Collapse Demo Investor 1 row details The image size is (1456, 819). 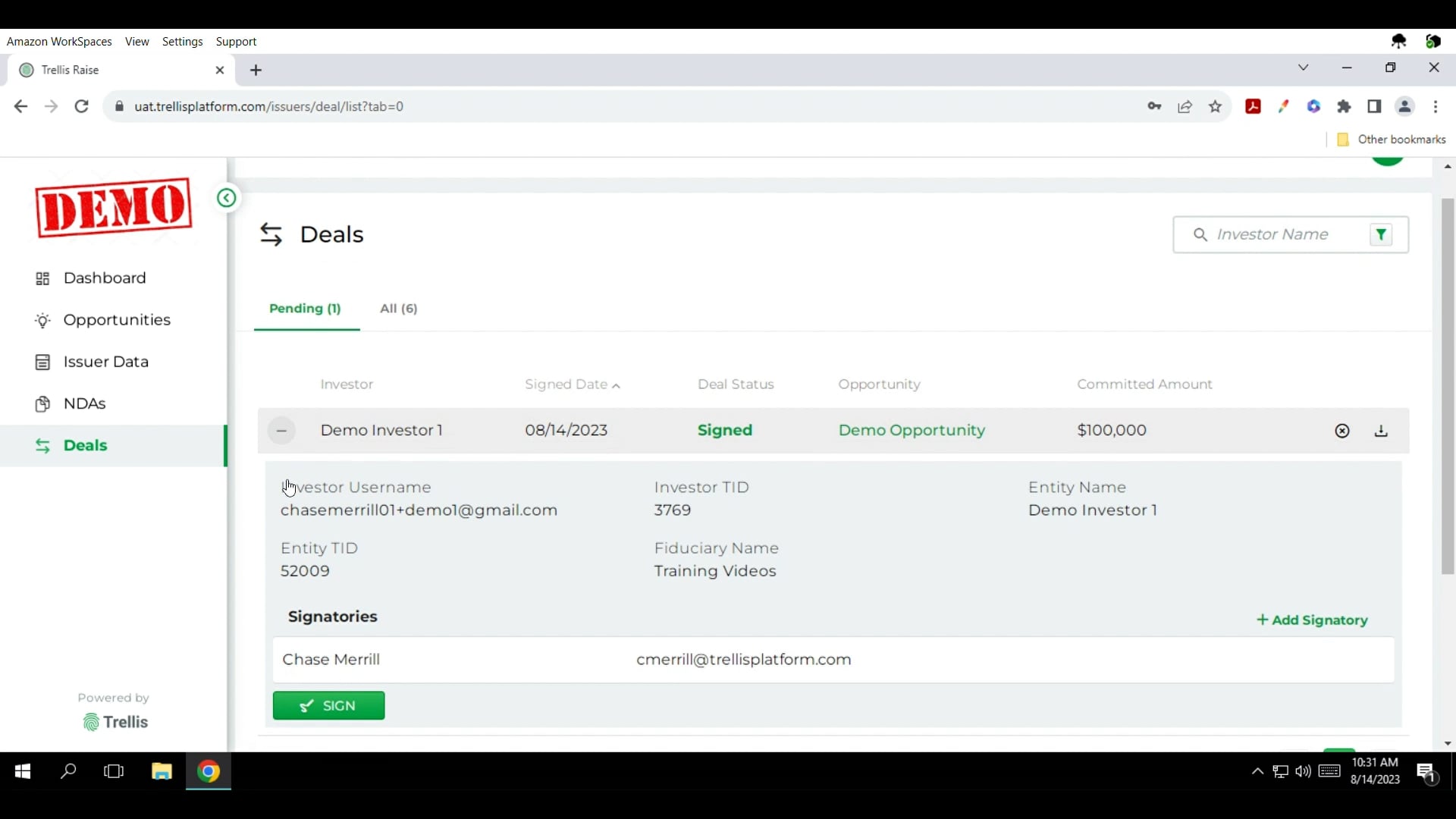281,431
